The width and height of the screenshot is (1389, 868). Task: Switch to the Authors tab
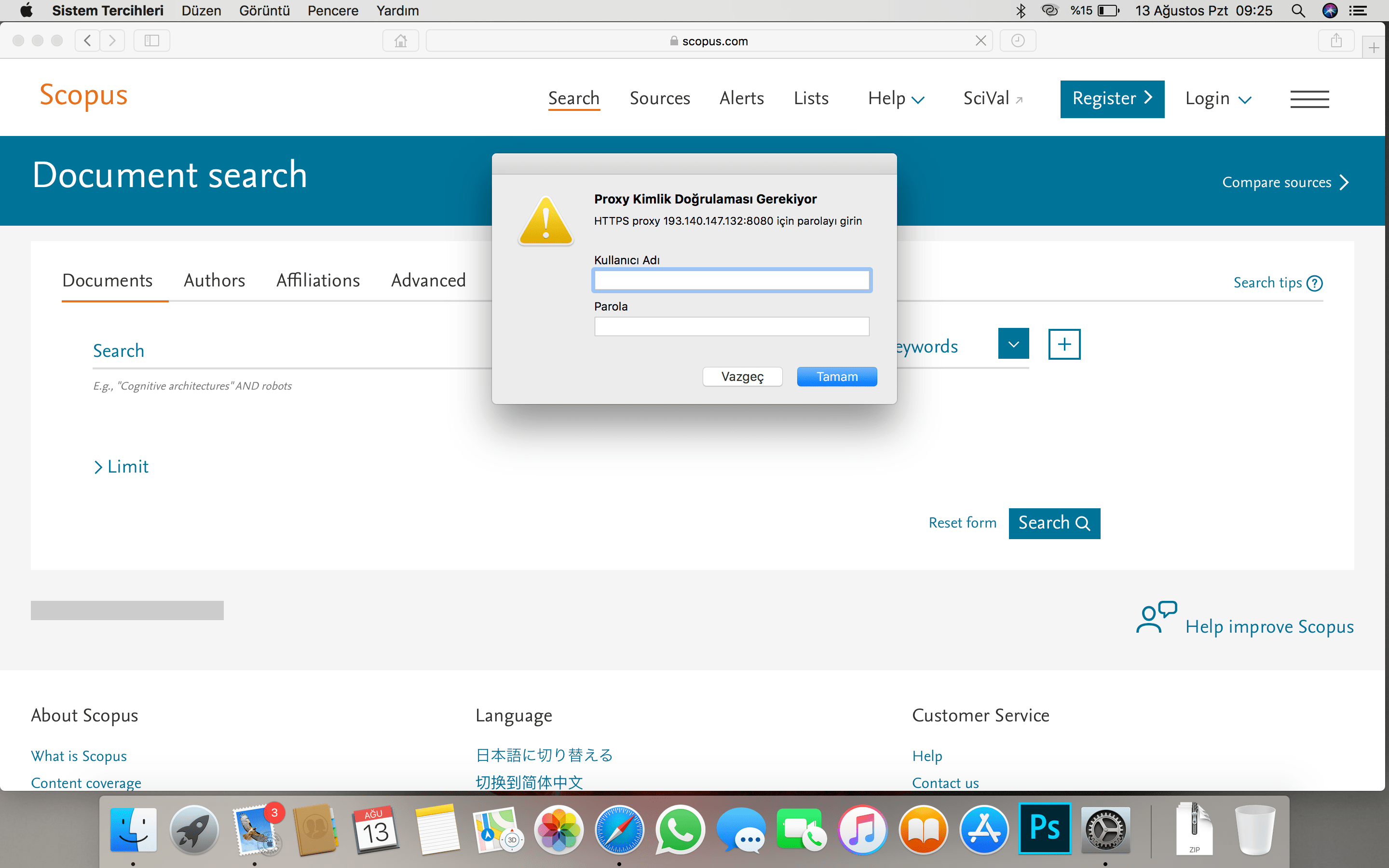[x=214, y=281]
